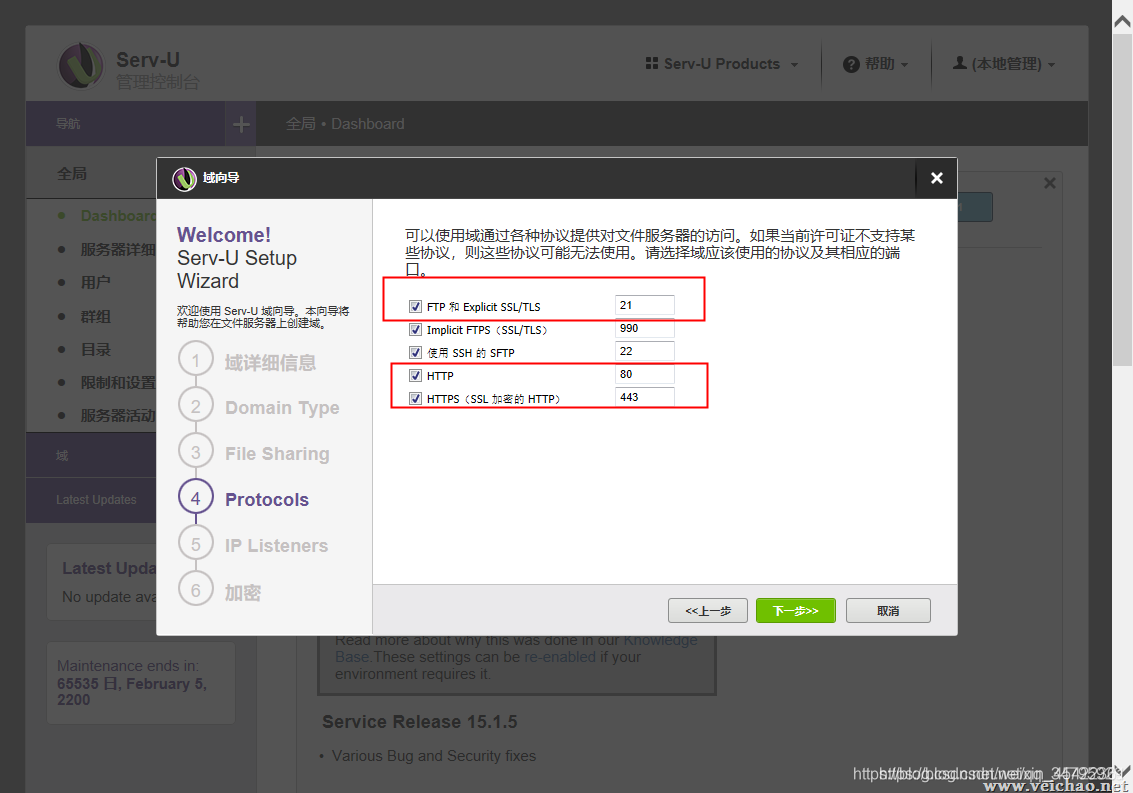Image resolution: width=1133 pixels, height=793 pixels.
Task: Open Dashboard in sidebar
Action: [x=118, y=215]
